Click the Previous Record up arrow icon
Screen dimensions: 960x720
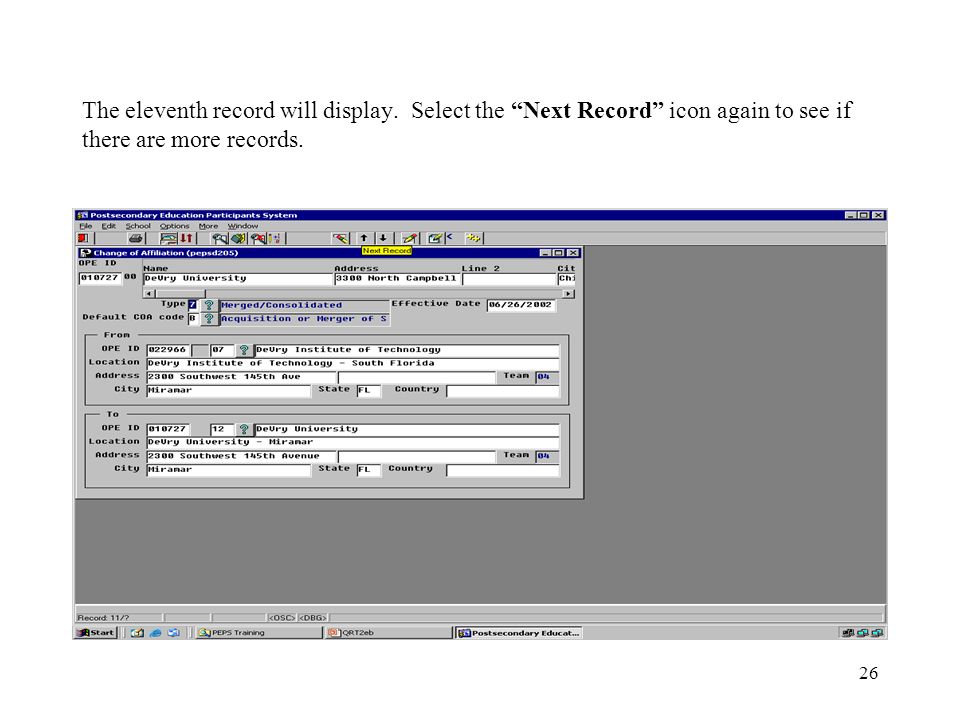(x=364, y=238)
